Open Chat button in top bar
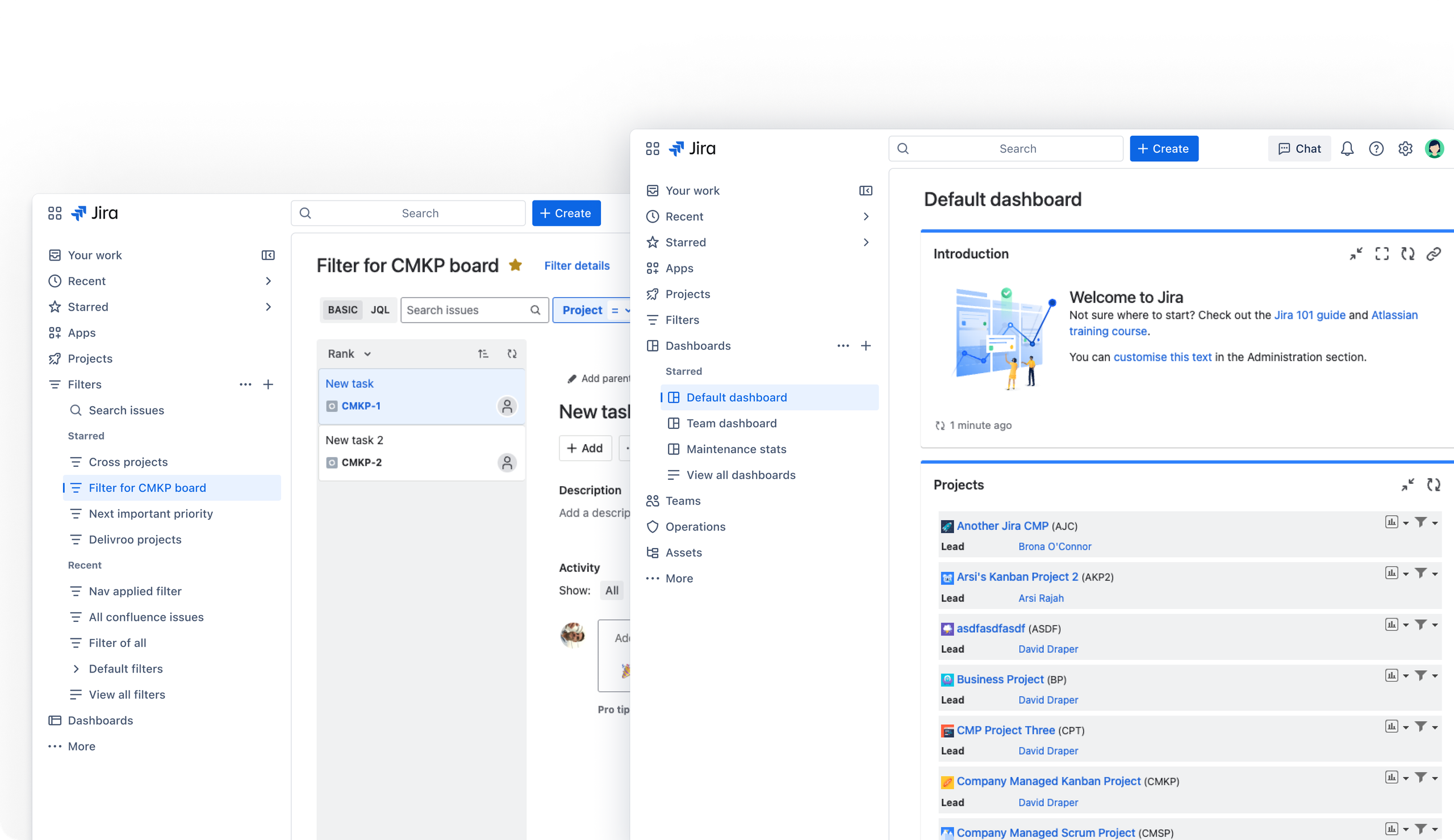Image resolution: width=1454 pixels, height=840 pixels. [1300, 149]
